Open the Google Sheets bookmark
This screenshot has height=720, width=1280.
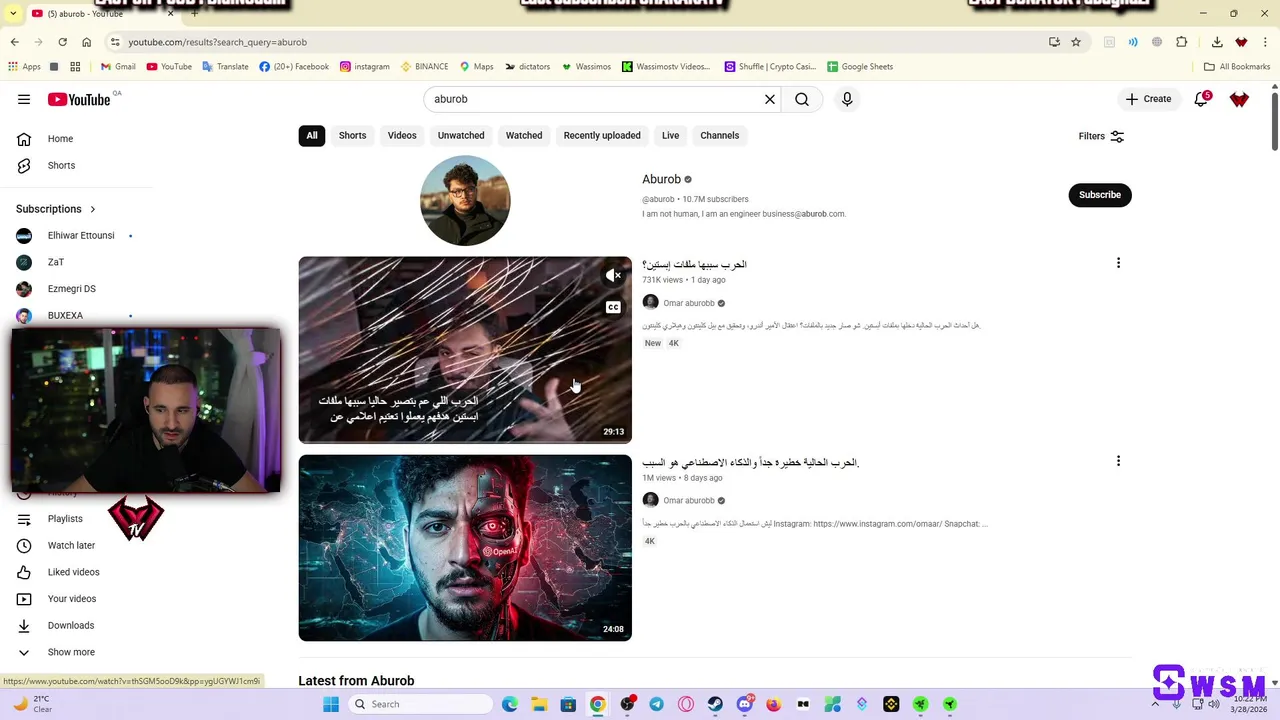pos(860,67)
